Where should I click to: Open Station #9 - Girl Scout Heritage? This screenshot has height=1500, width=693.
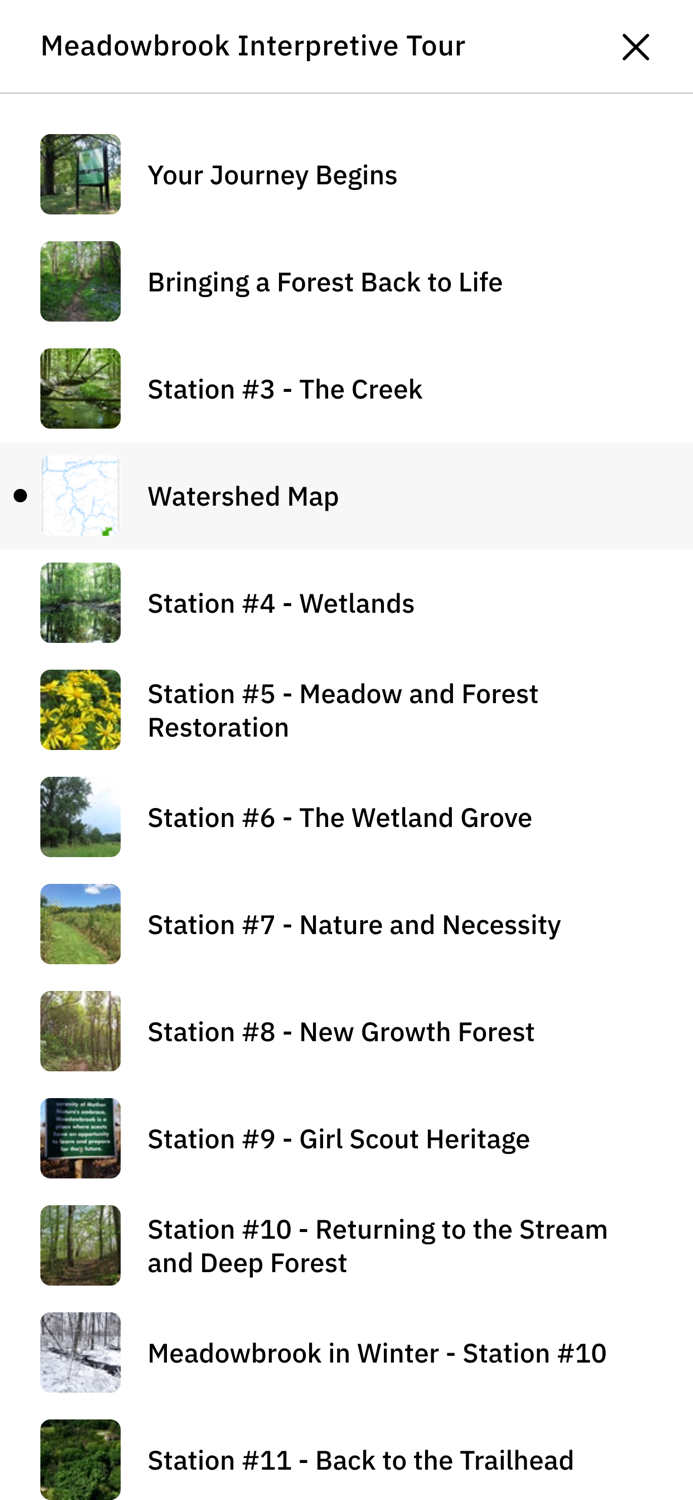339,1137
